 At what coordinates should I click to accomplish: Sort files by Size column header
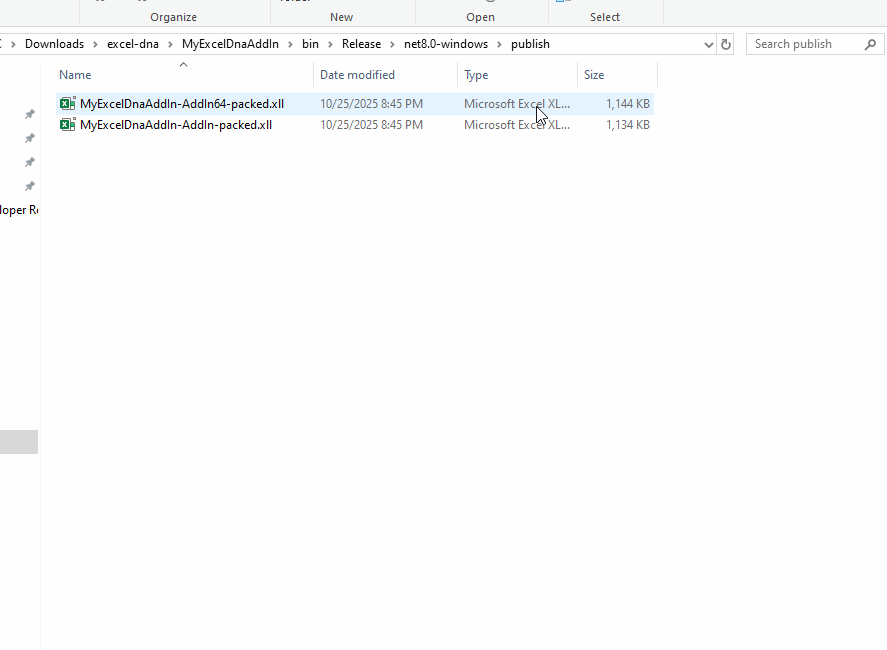(x=594, y=75)
